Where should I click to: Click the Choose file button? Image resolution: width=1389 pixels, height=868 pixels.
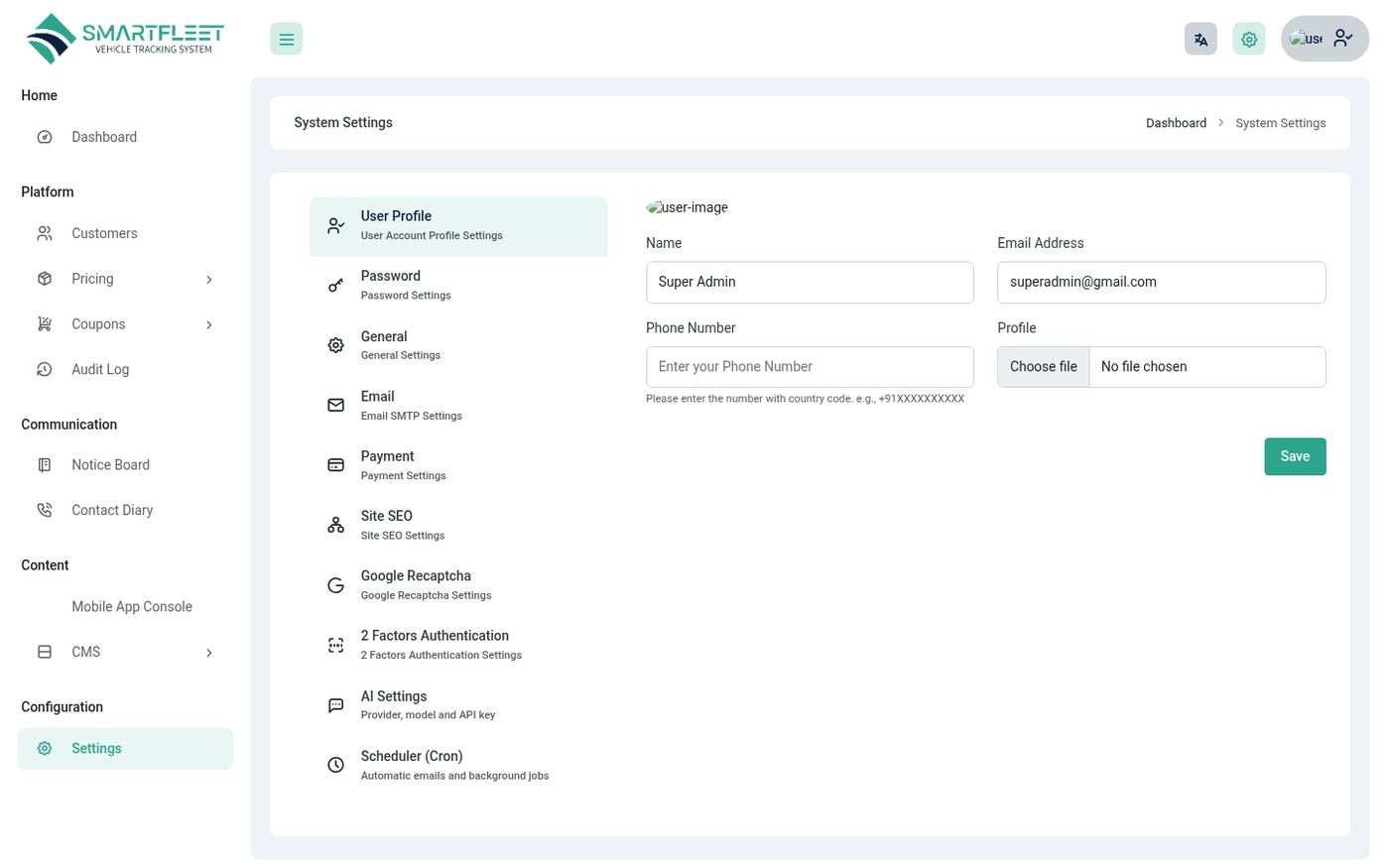(x=1044, y=367)
